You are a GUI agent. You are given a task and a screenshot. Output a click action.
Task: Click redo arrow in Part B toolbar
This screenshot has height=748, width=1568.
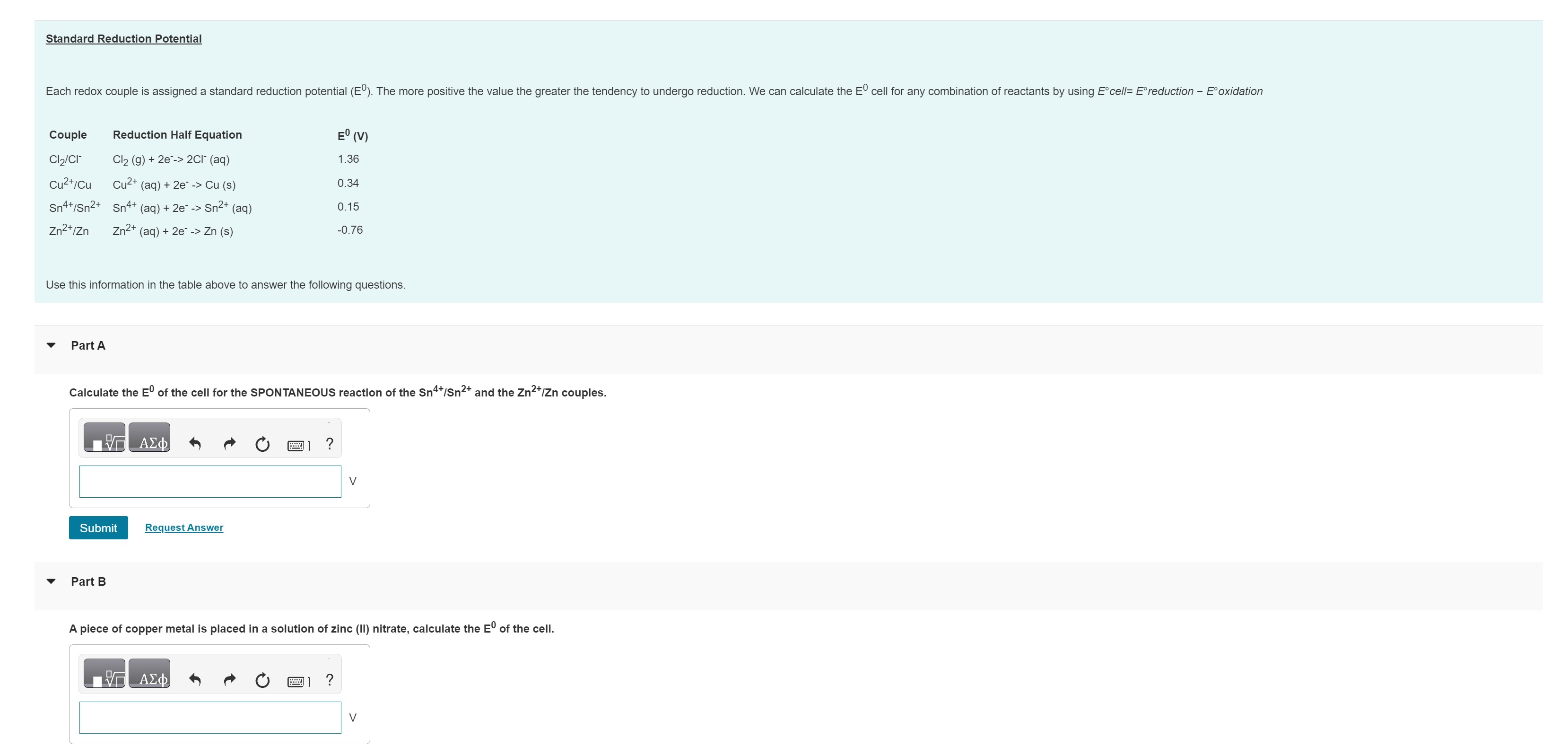tap(229, 679)
